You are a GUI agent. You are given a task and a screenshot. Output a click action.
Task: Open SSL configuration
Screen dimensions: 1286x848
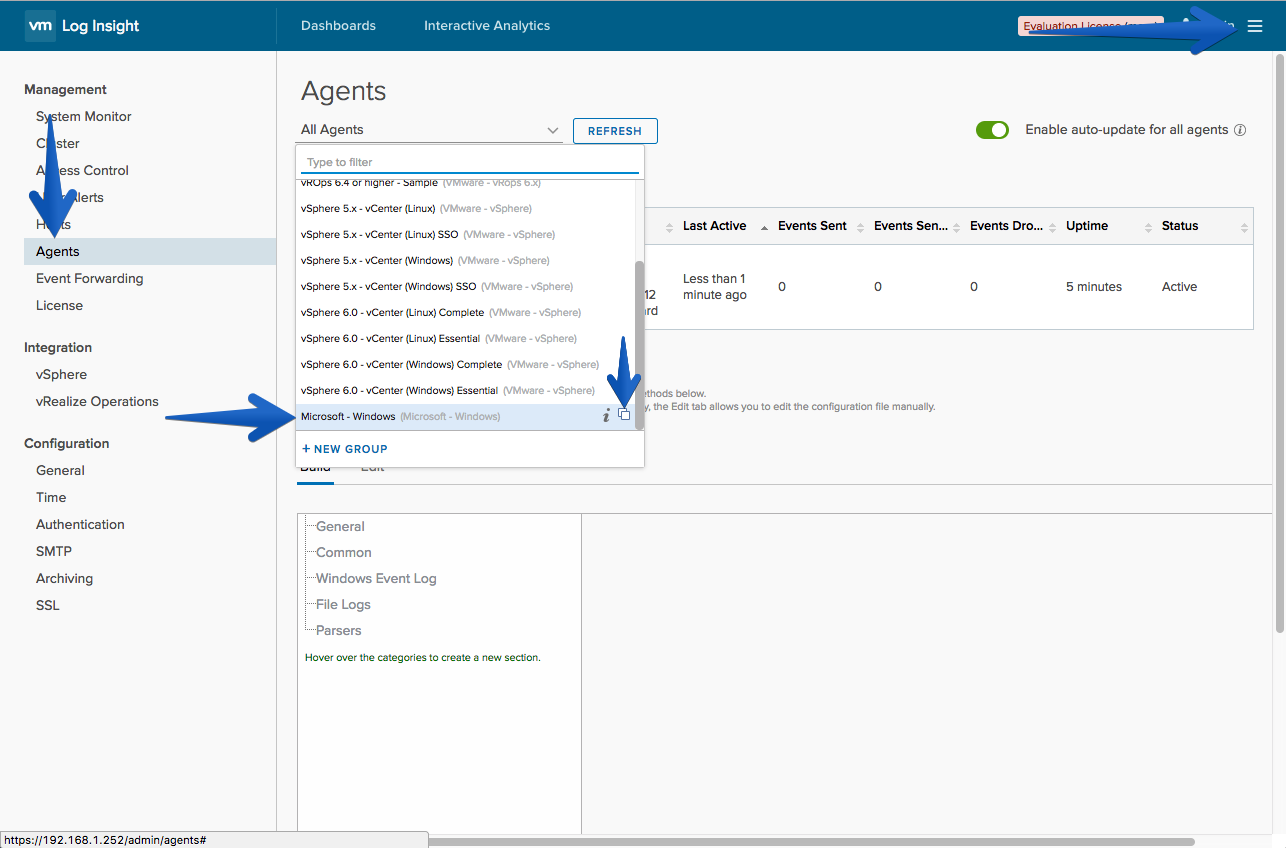tap(48, 606)
